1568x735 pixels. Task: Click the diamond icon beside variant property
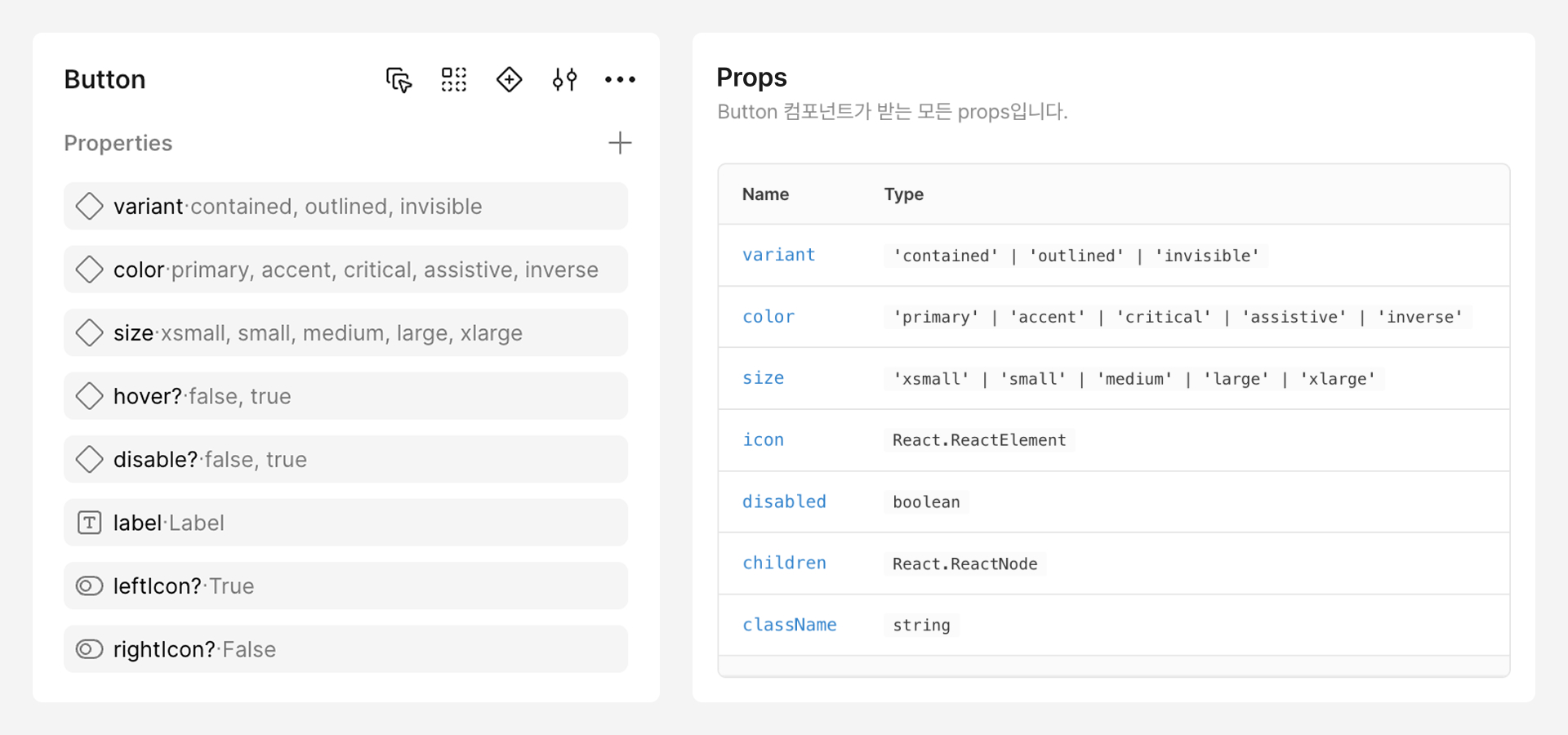point(90,206)
